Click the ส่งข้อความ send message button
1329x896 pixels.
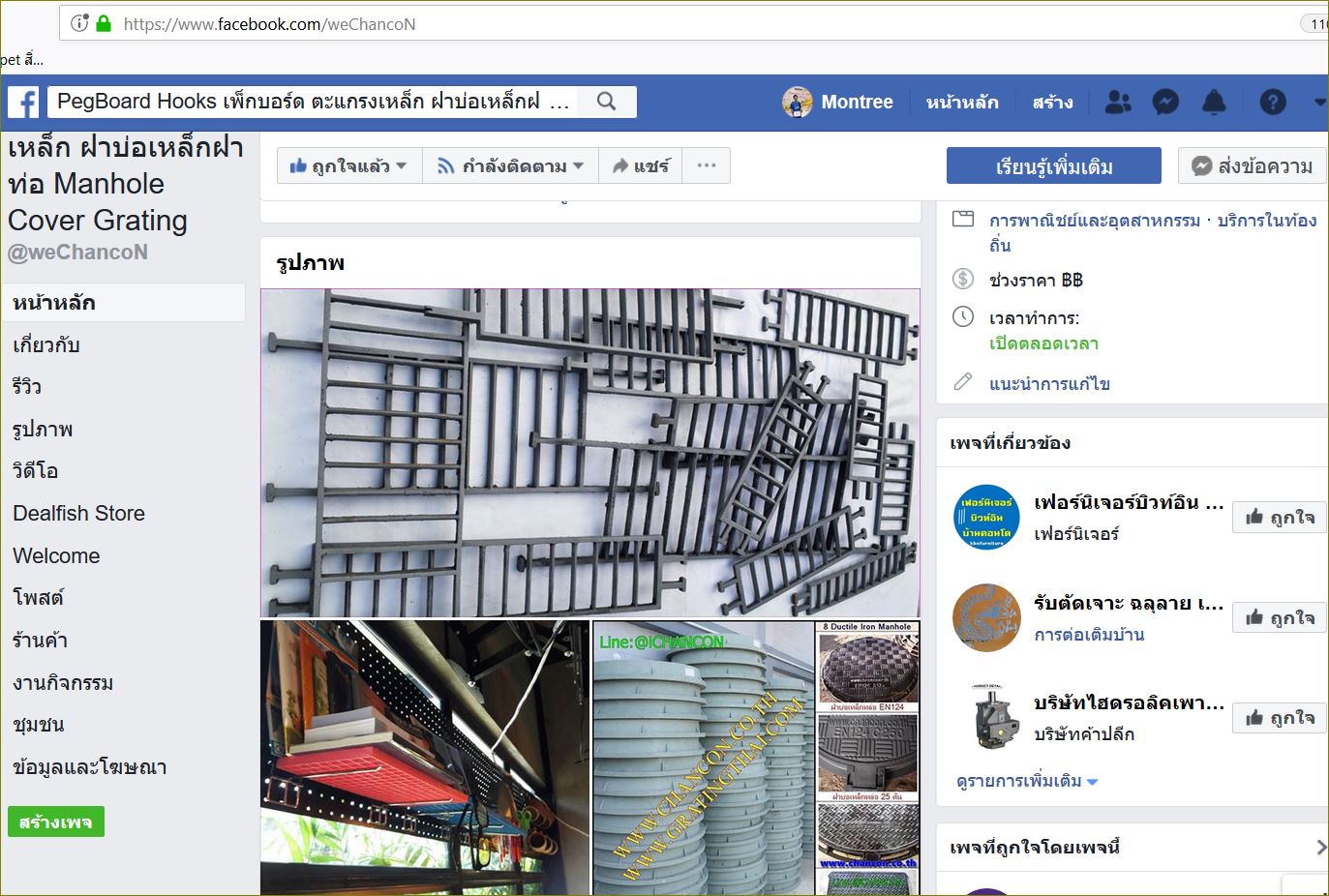1253,165
